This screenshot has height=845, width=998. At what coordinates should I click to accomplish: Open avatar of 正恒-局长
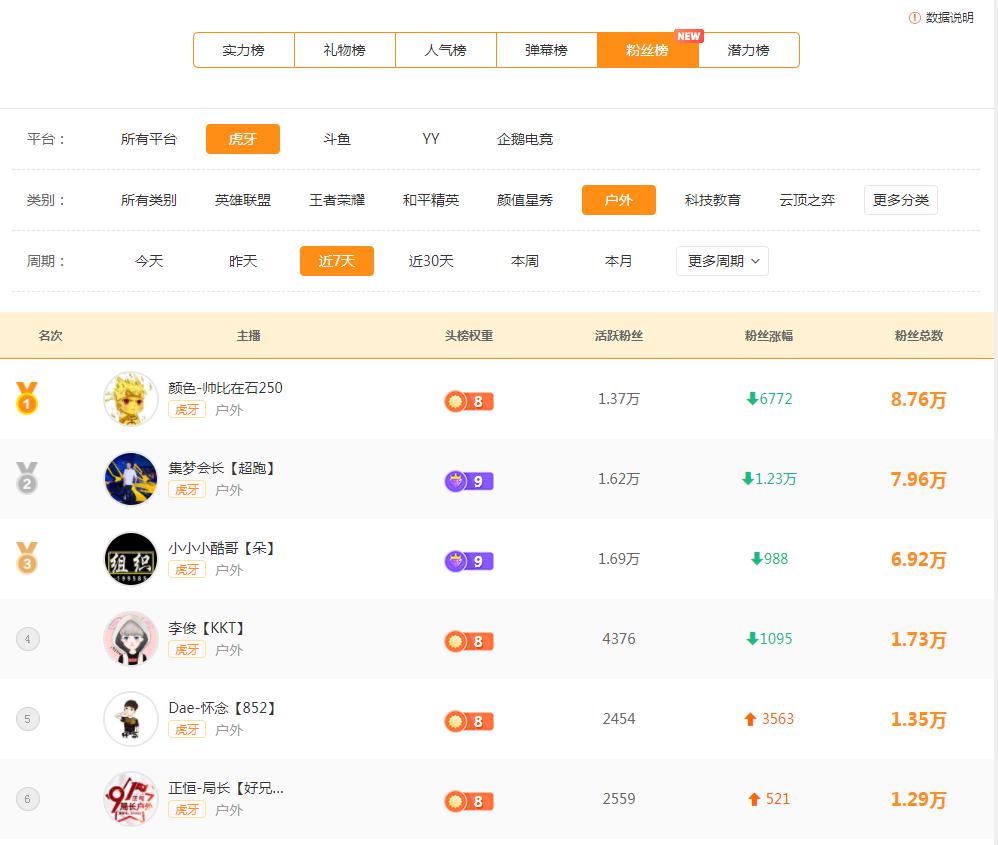tap(130, 799)
